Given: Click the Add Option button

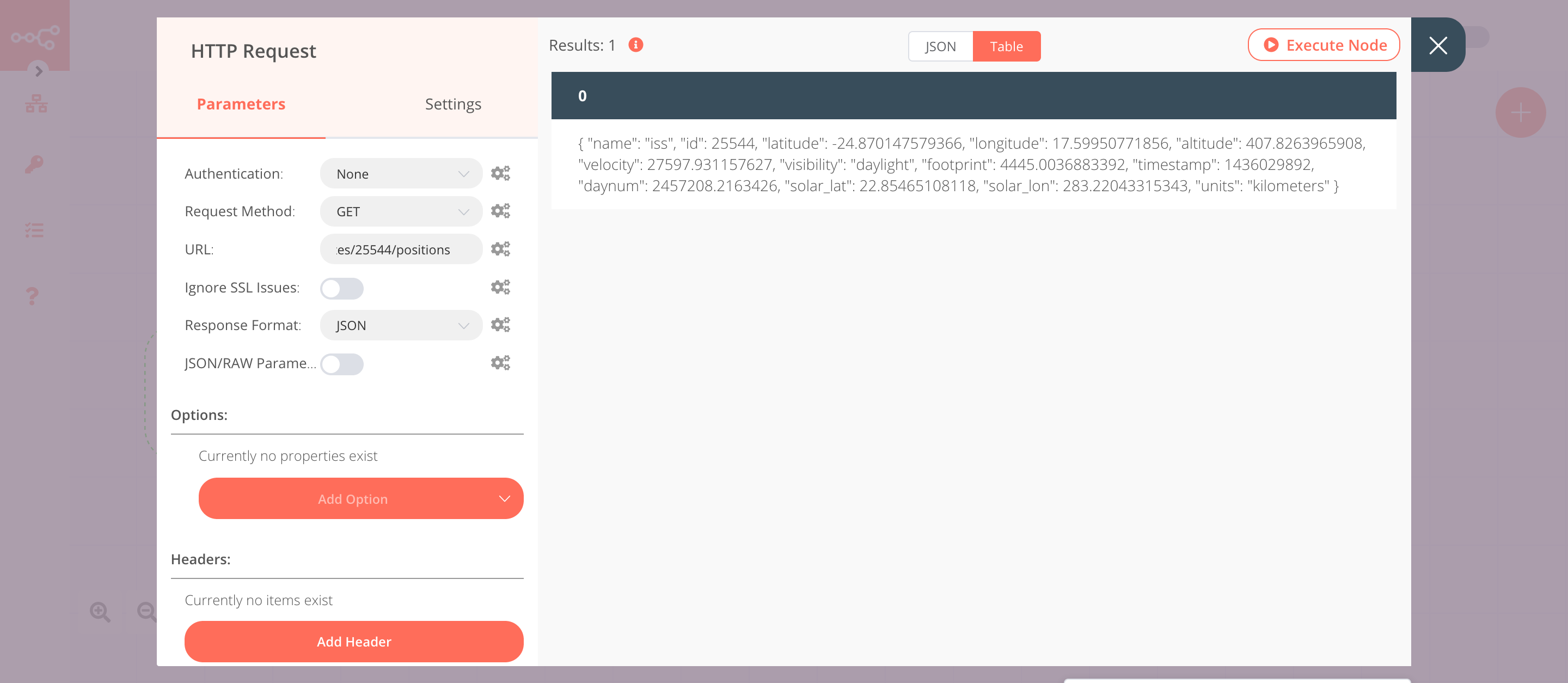Looking at the screenshot, I should click(353, 498).
